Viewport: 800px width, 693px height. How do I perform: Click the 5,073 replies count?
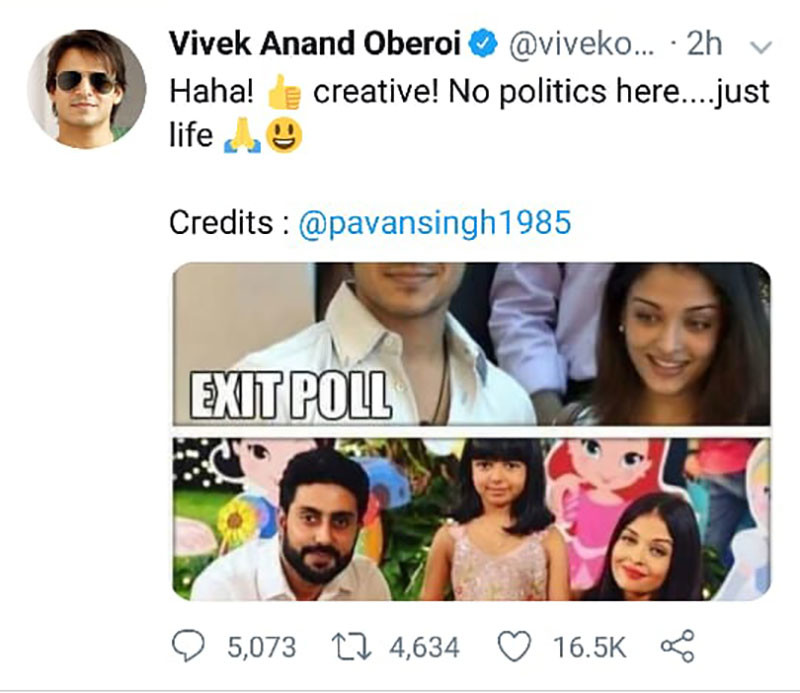coord(261,648)
